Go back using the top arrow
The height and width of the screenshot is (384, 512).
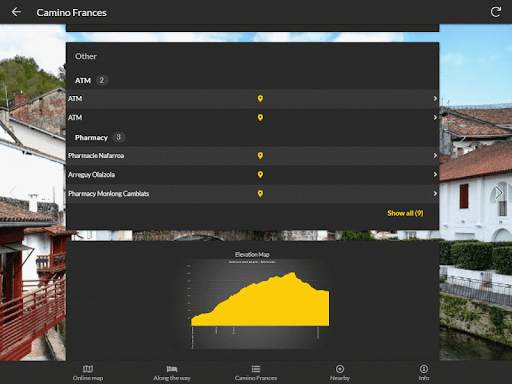[16, 12]
